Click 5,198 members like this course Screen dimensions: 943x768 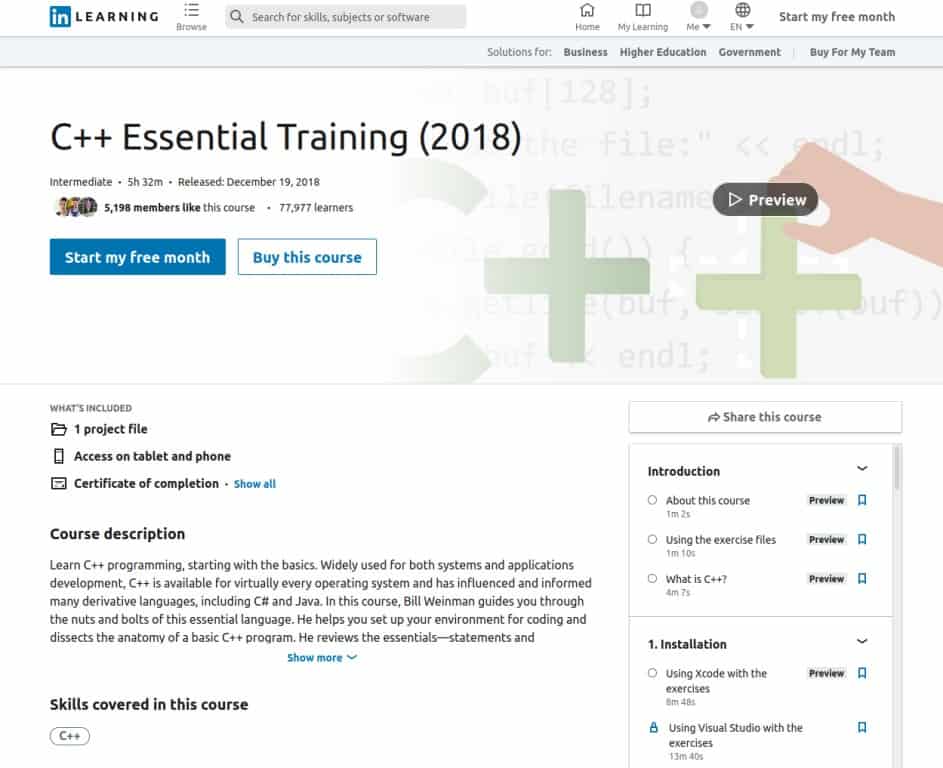pos(179,207)
